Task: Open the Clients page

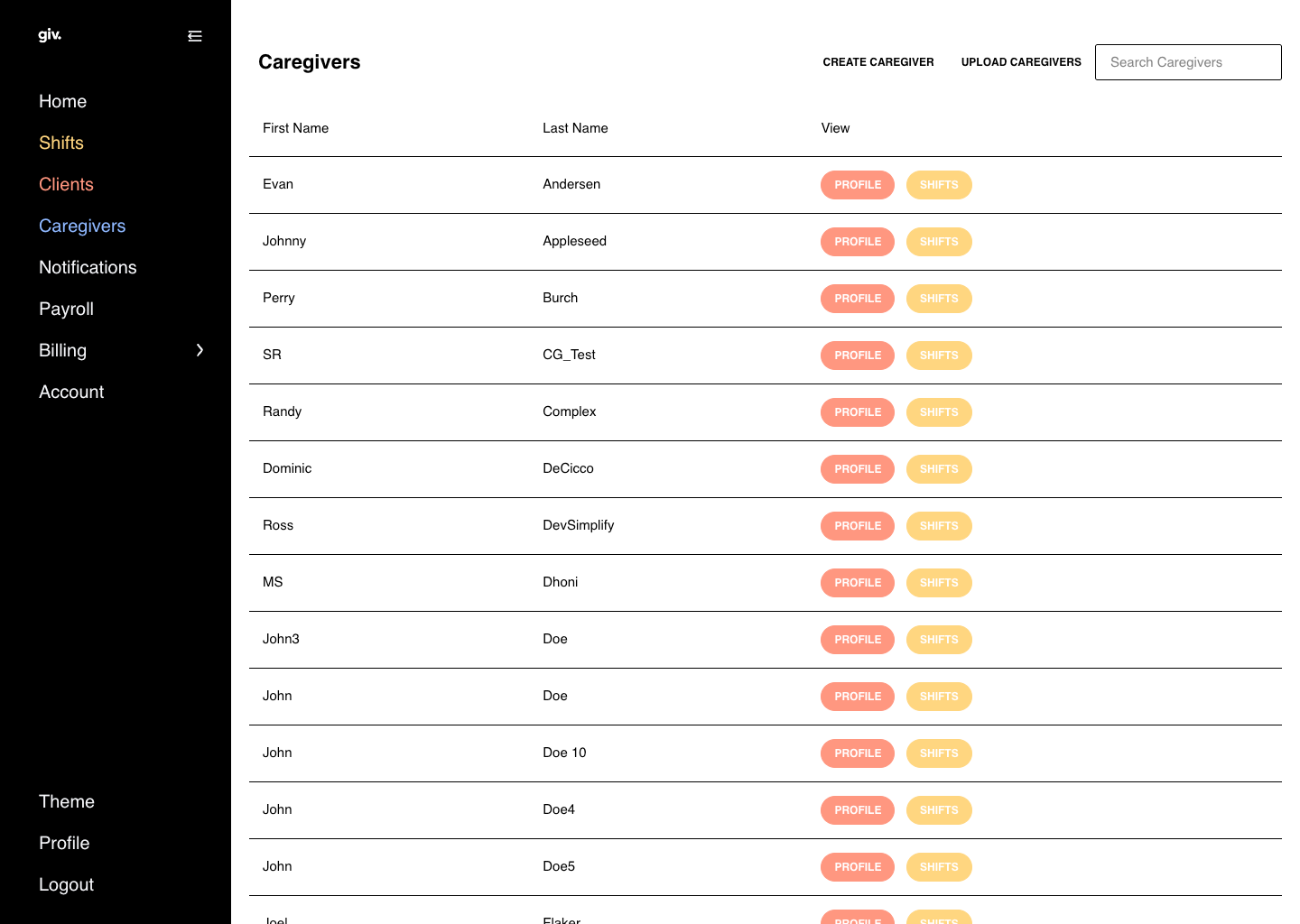Action: click(66, 184)
